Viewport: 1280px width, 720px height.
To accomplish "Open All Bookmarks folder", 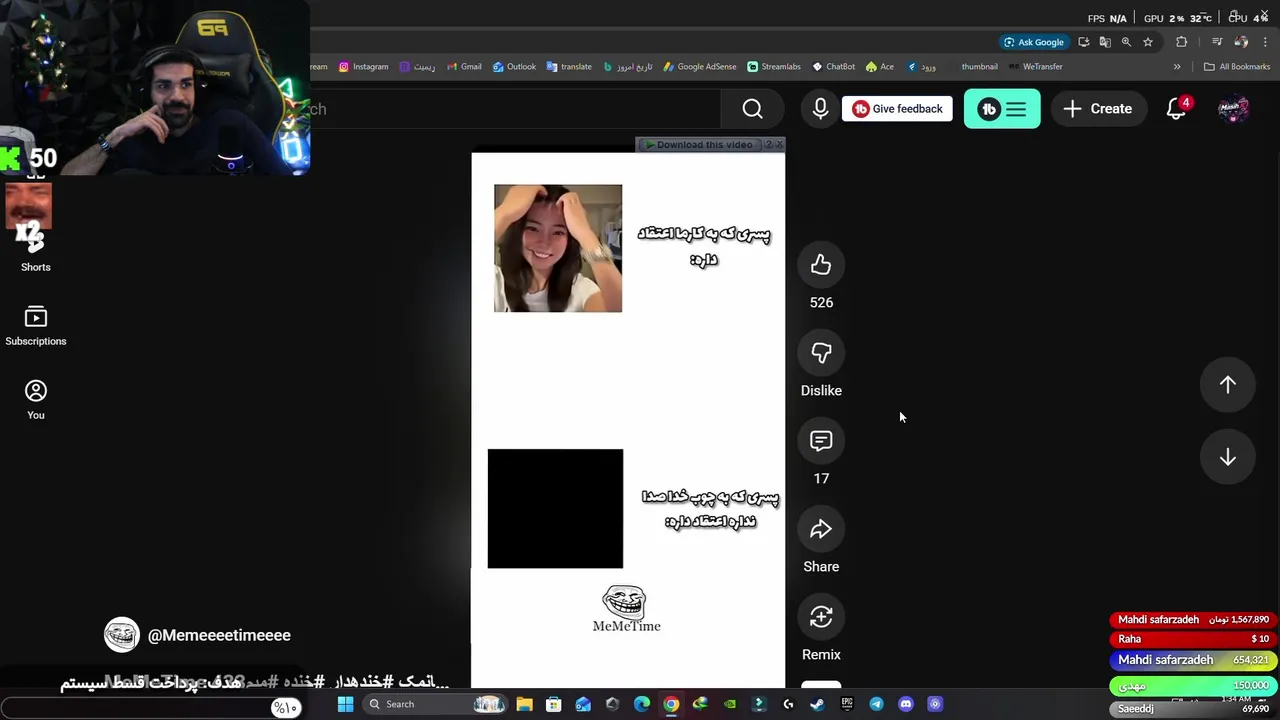I will (1237, 67).
